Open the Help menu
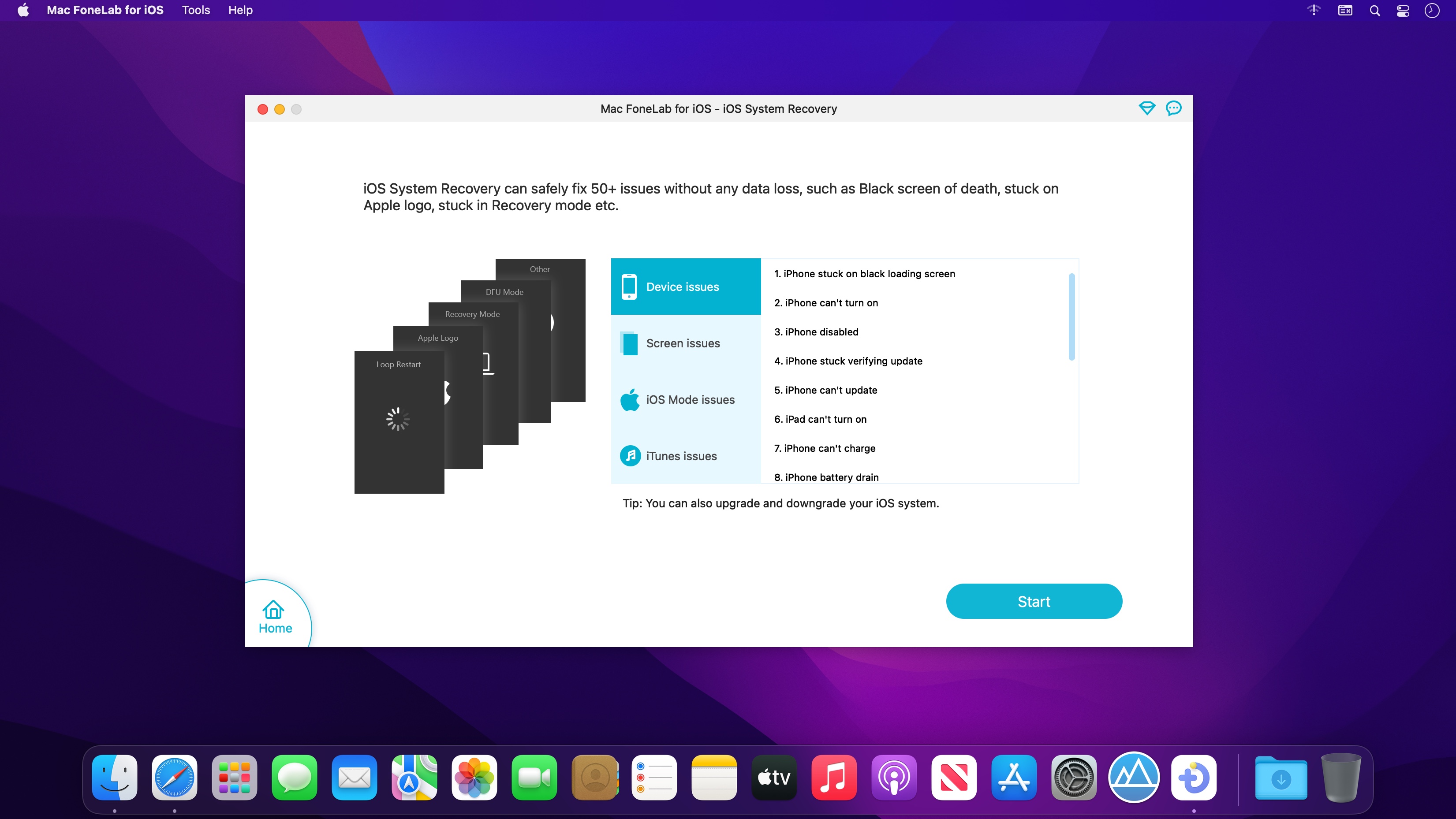Viewport: 1456px width, 819px height. (x=240, y=10)
